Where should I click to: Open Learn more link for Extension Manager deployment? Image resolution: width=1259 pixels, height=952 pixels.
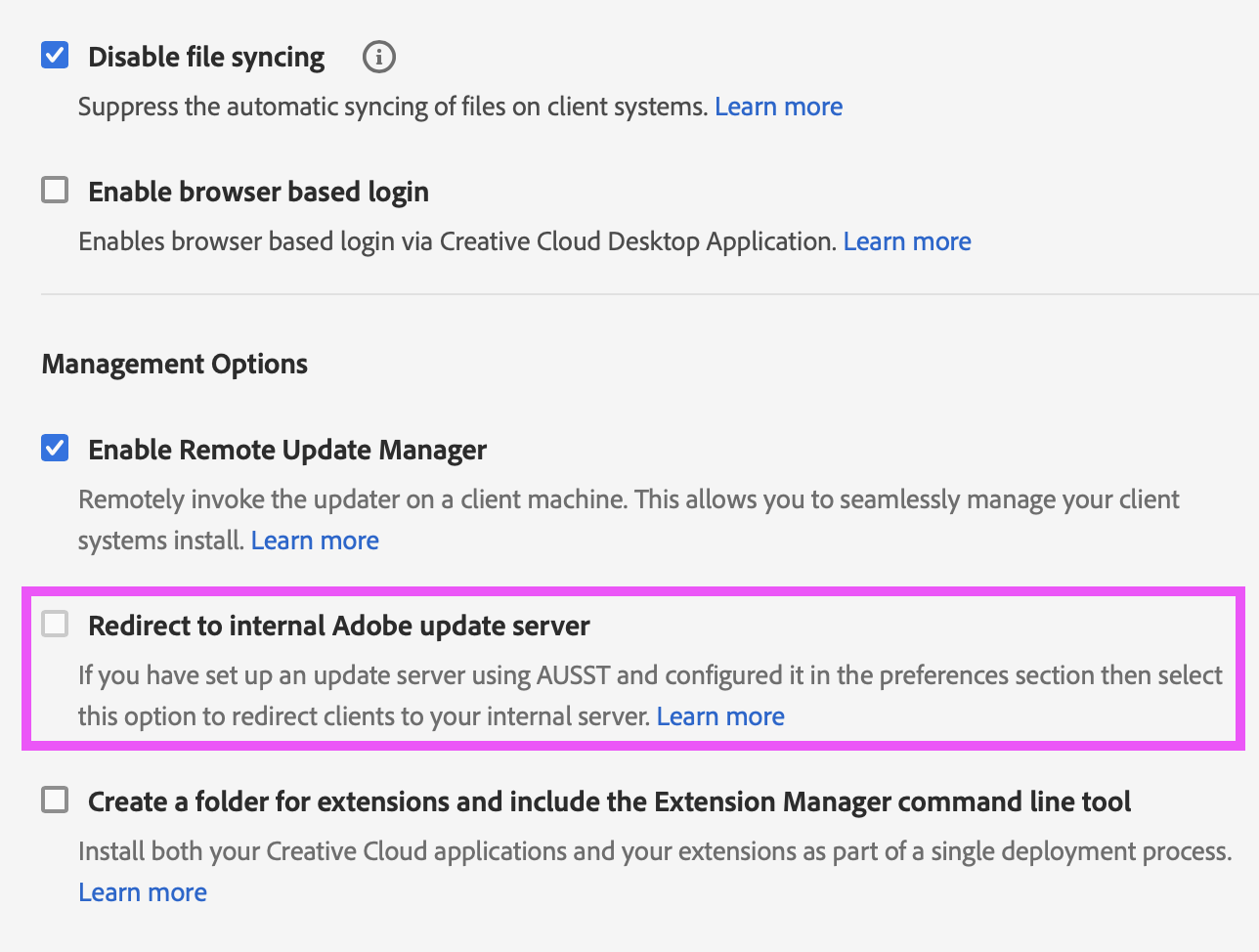click(x=143, y=892)
